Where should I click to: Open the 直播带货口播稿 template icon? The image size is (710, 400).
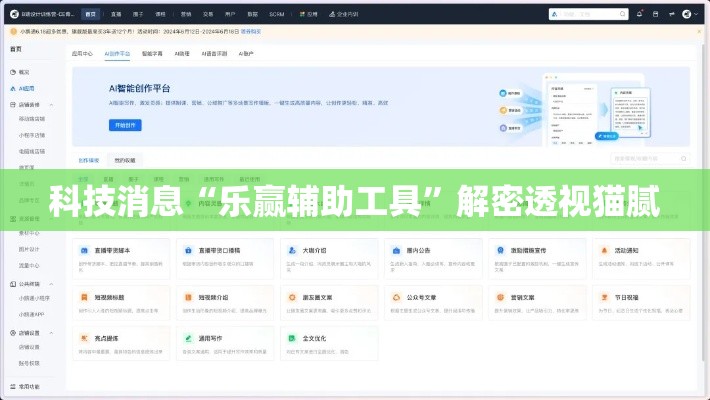[x=188, y=250]
